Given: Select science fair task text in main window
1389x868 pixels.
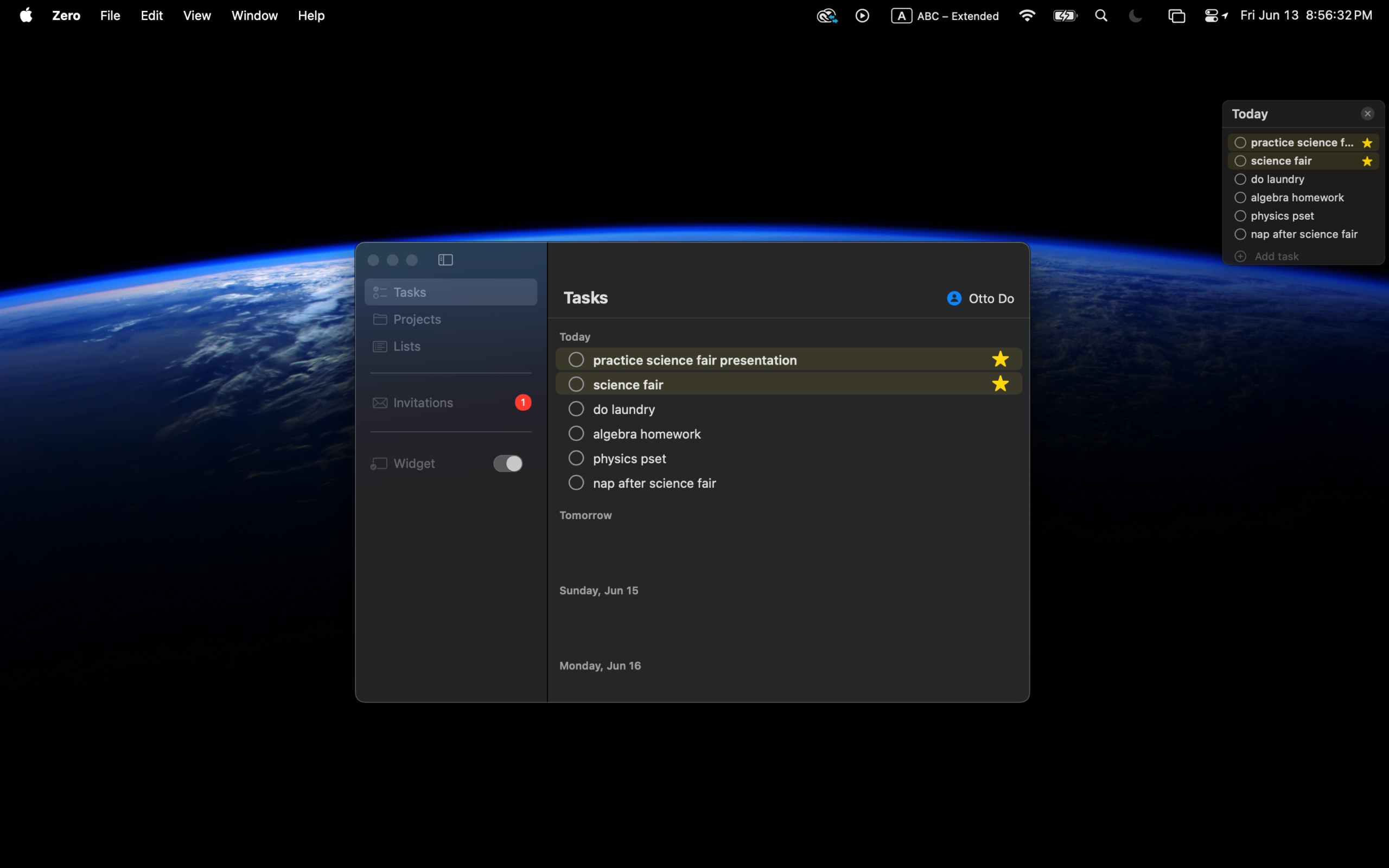Looking at the screenshot, I should (x=628, y=385).
